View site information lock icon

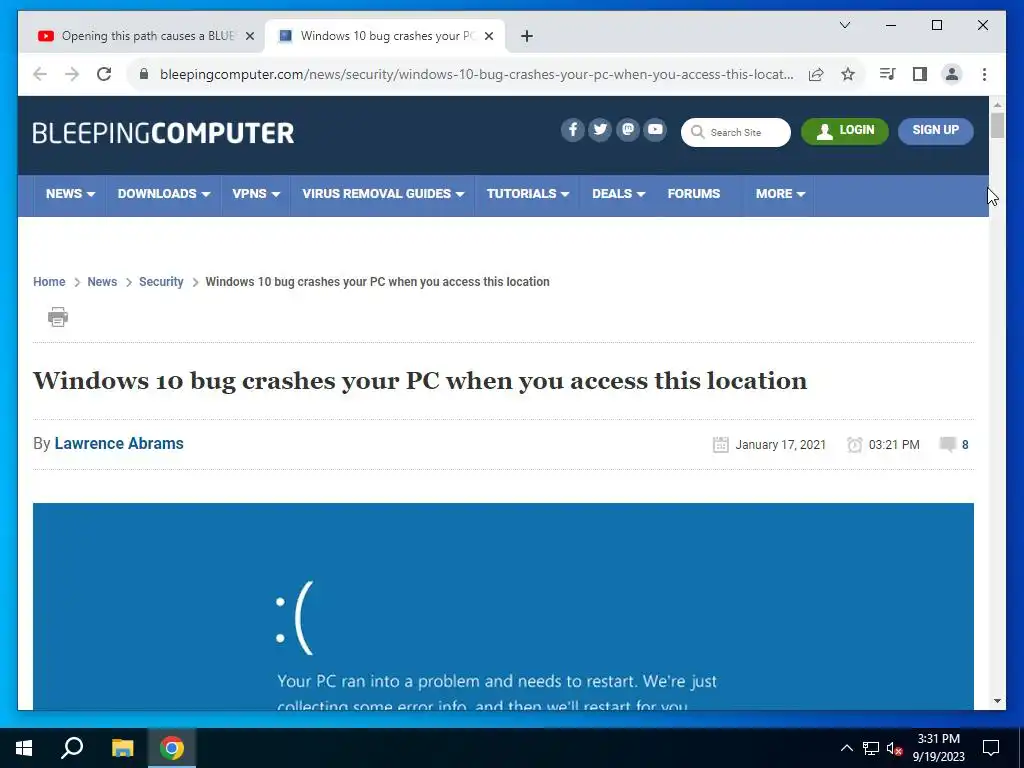[x=144, y=74]
